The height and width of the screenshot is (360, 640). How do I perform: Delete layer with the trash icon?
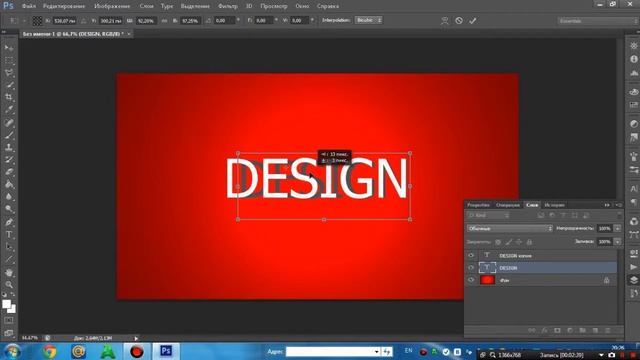coord(608,330)
